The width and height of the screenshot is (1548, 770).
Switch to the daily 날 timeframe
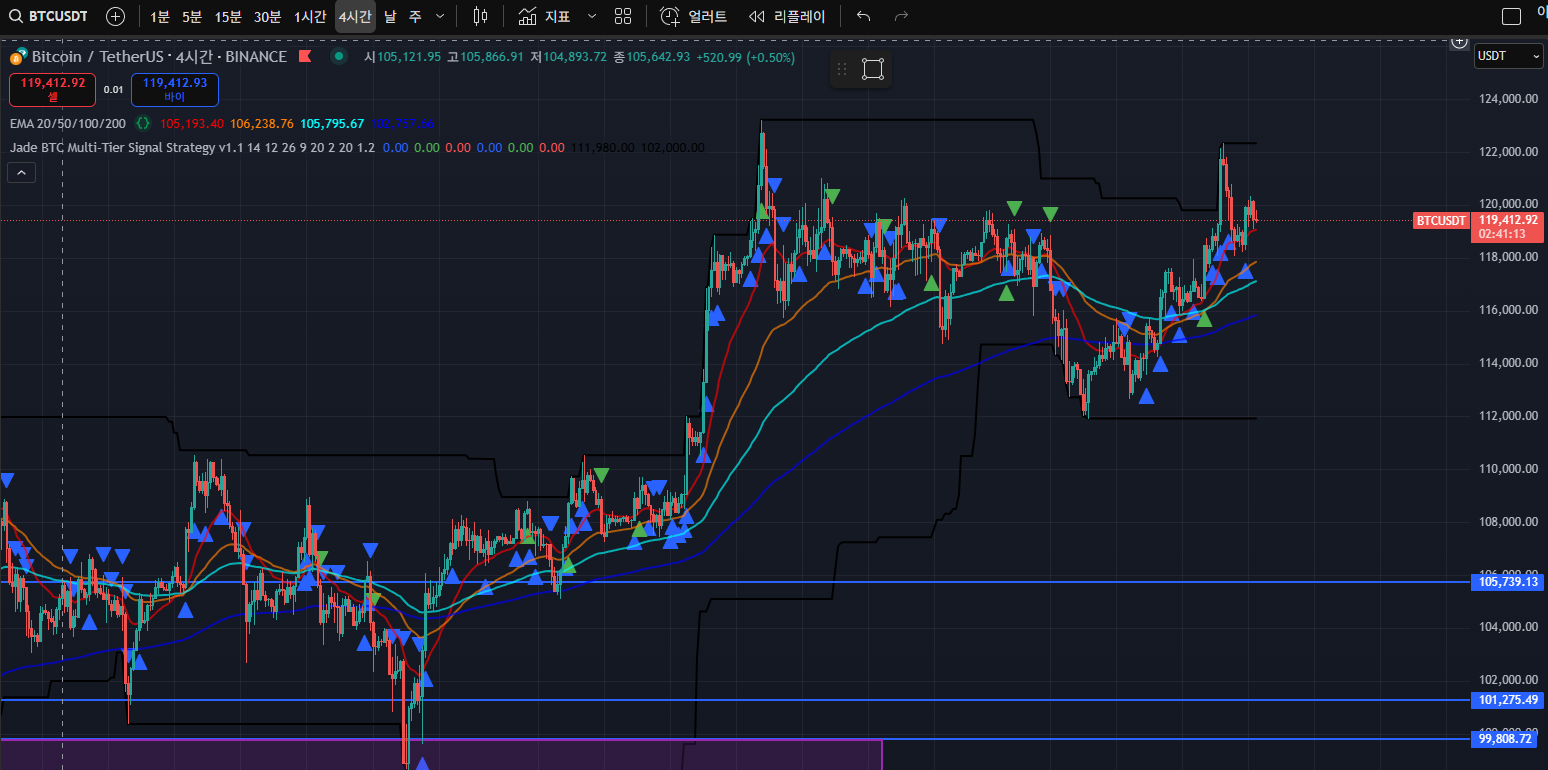[390, 16]
